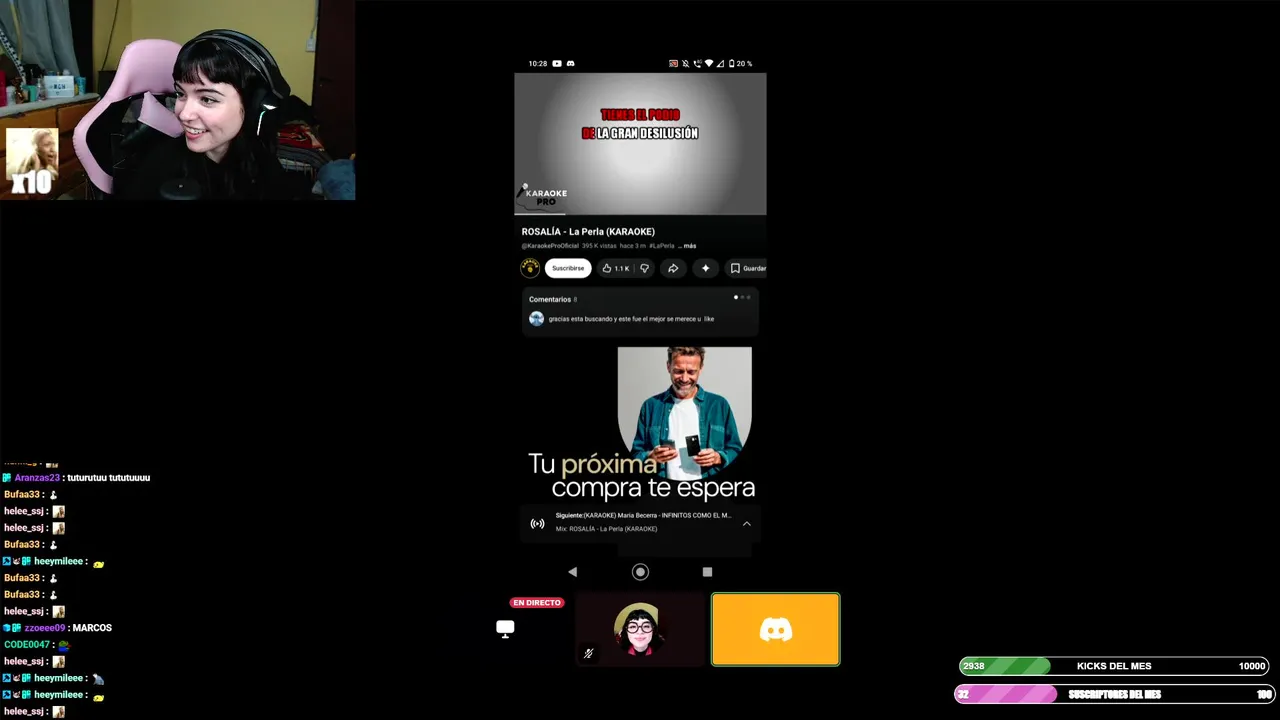Click the EN DIRECTO live badge
1280x720 pixels.
pyautogui.click(x=537, y=603)
